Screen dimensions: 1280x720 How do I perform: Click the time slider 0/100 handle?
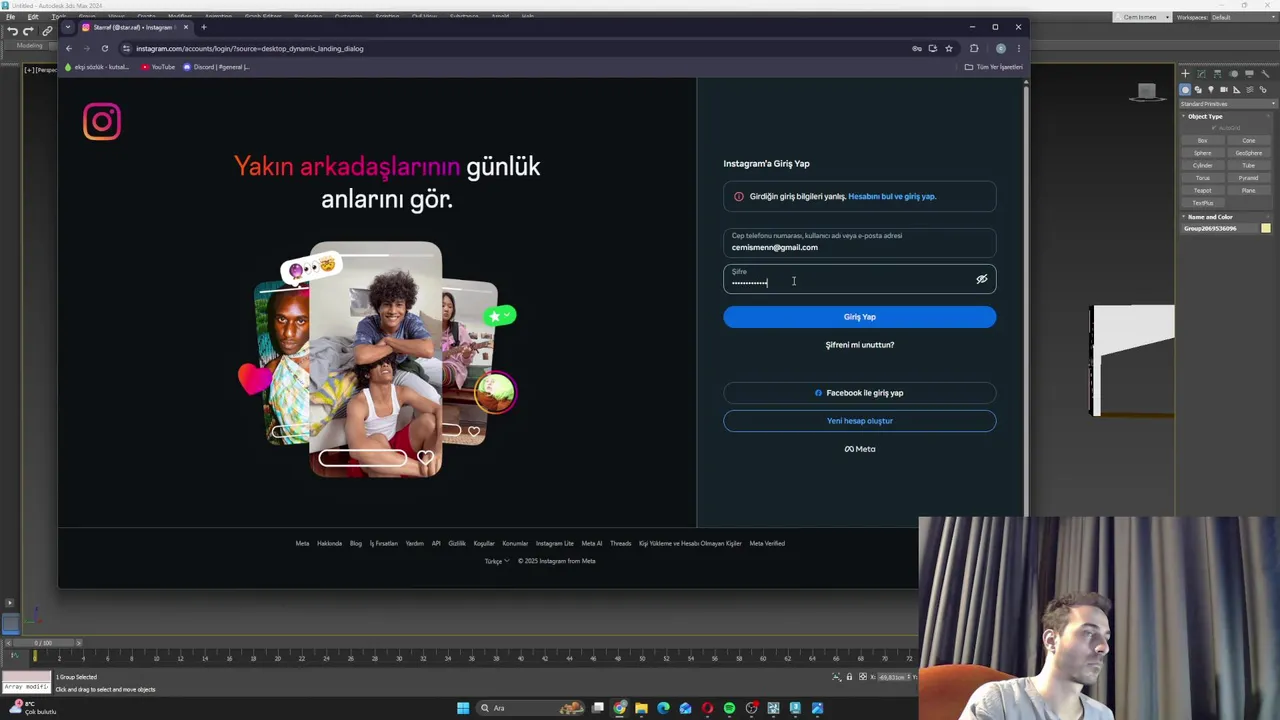43,642
